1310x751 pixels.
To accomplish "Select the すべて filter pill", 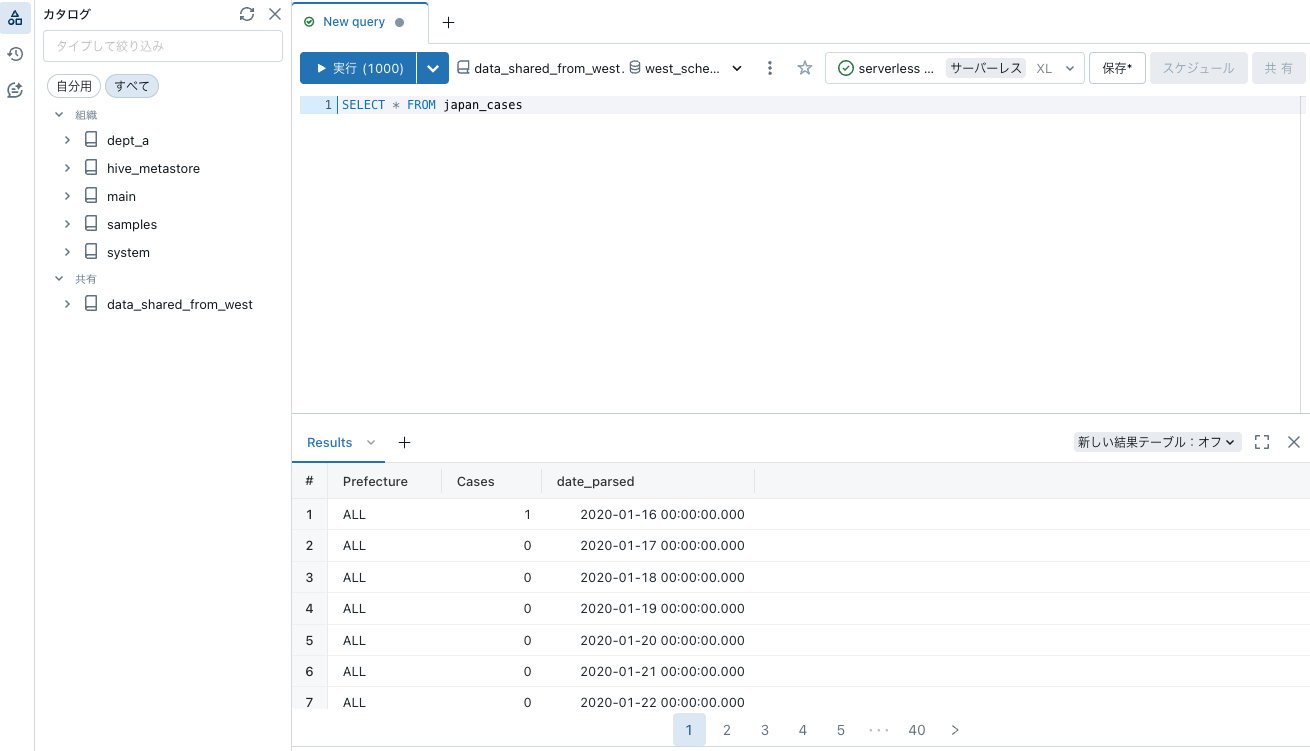I will [x=131, y=86].
